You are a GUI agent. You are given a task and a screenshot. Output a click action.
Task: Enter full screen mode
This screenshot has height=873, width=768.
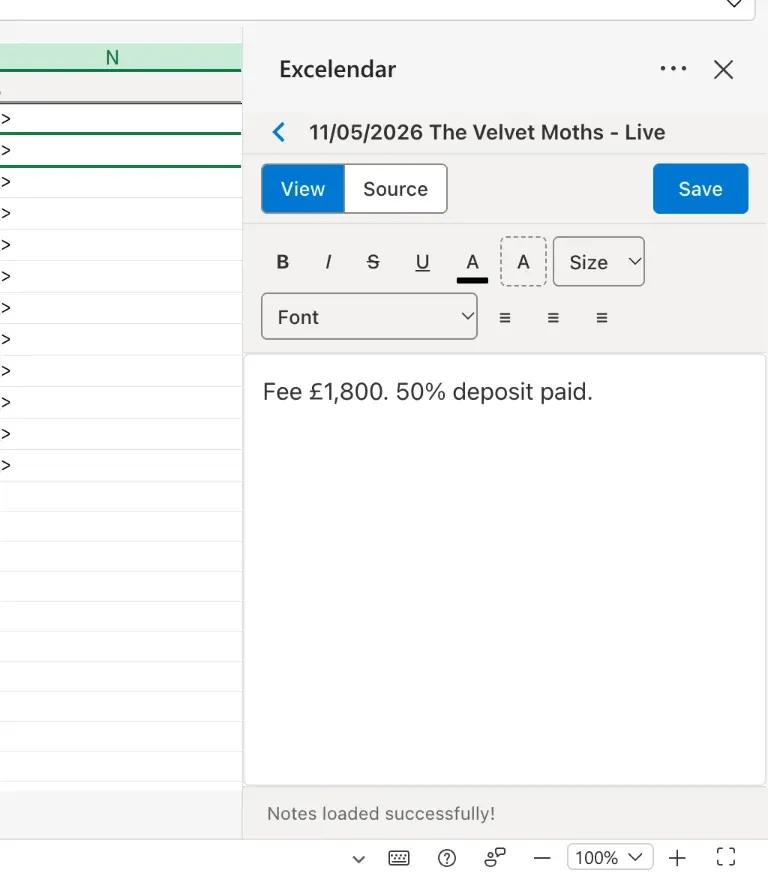click(726, 857)
